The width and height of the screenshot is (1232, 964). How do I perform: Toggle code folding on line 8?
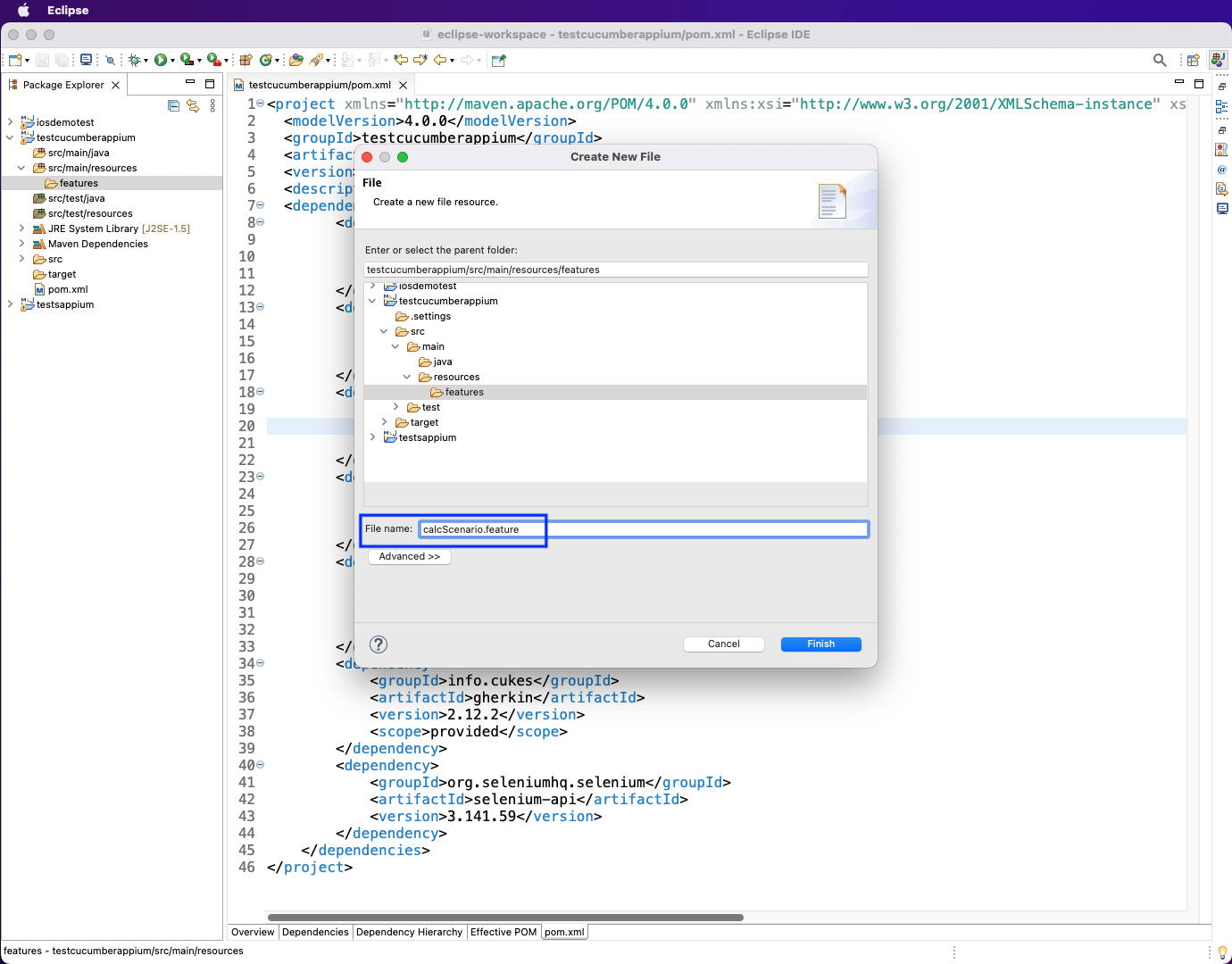[261, 222]
